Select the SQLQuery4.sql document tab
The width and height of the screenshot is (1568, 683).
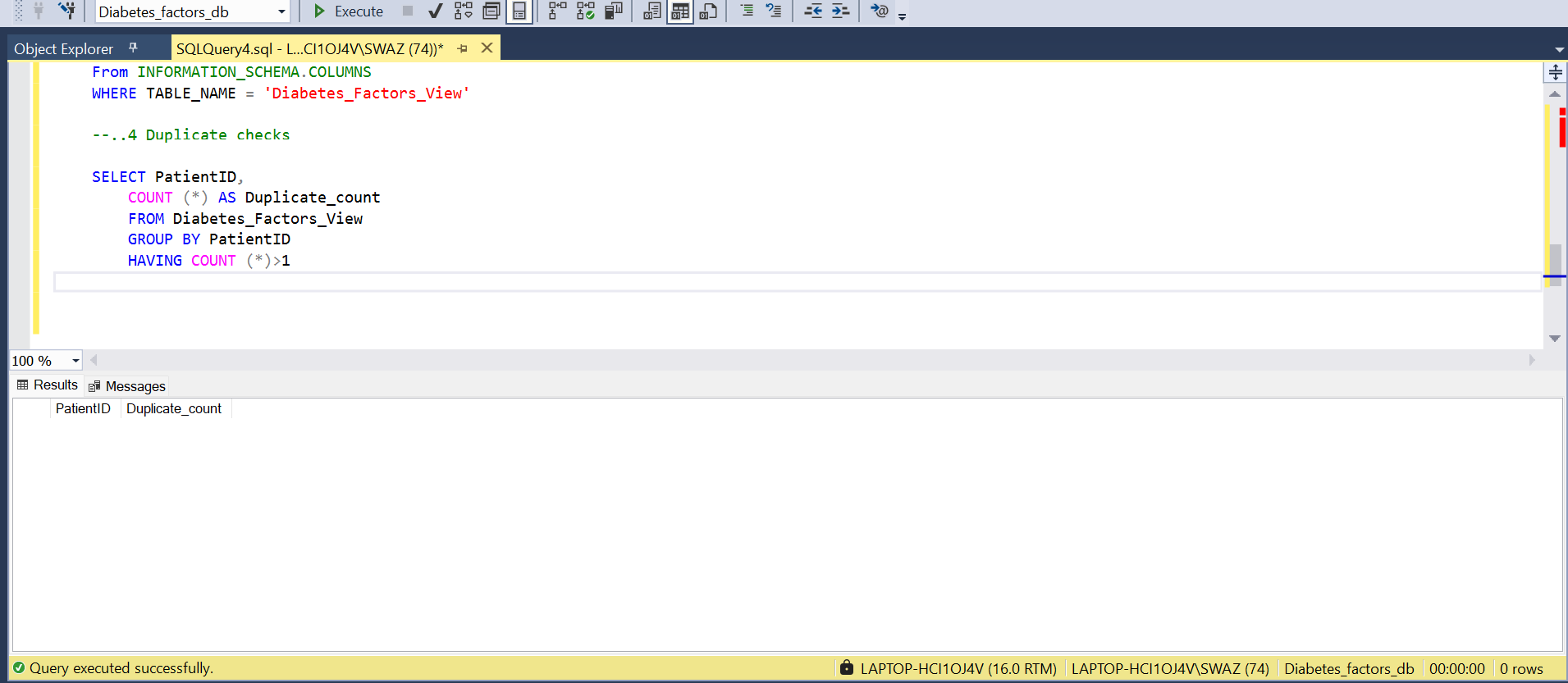click(x=309, y=48)
